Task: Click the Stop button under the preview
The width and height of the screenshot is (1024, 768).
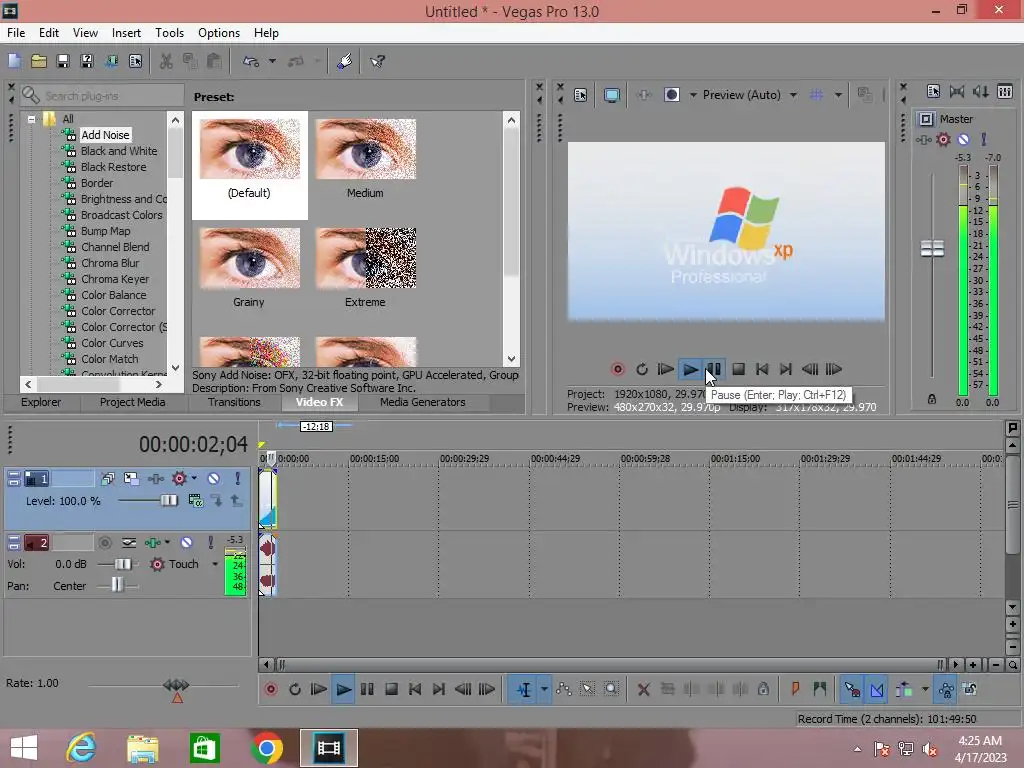Action: pyautogui.click(x=739, y=370)
